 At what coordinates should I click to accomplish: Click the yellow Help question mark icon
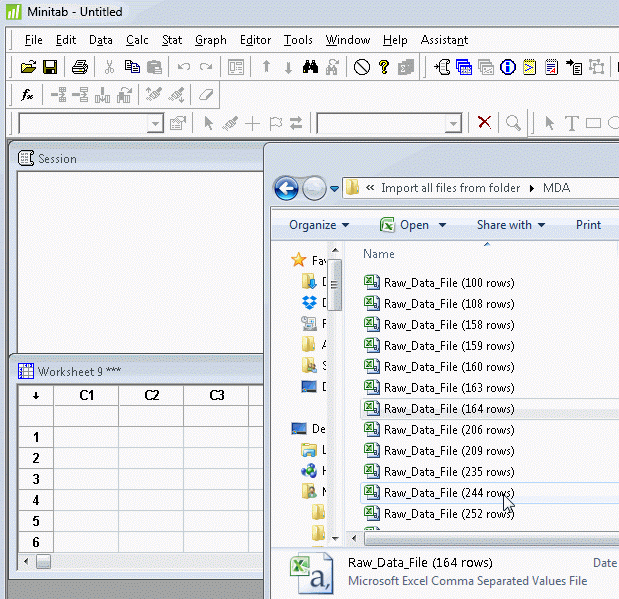pyautogui.click(x=384, y=67)
